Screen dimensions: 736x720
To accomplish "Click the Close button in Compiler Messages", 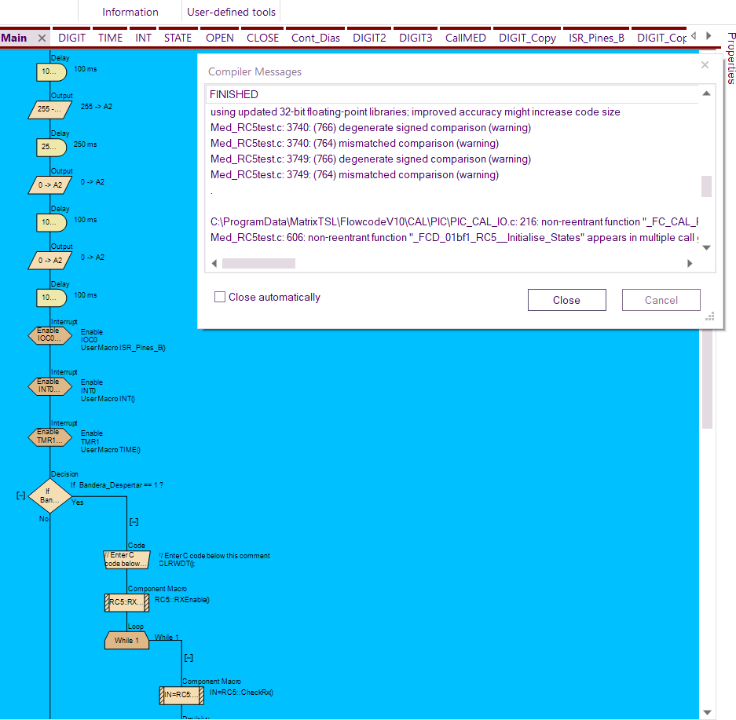I will coord(567,300).
